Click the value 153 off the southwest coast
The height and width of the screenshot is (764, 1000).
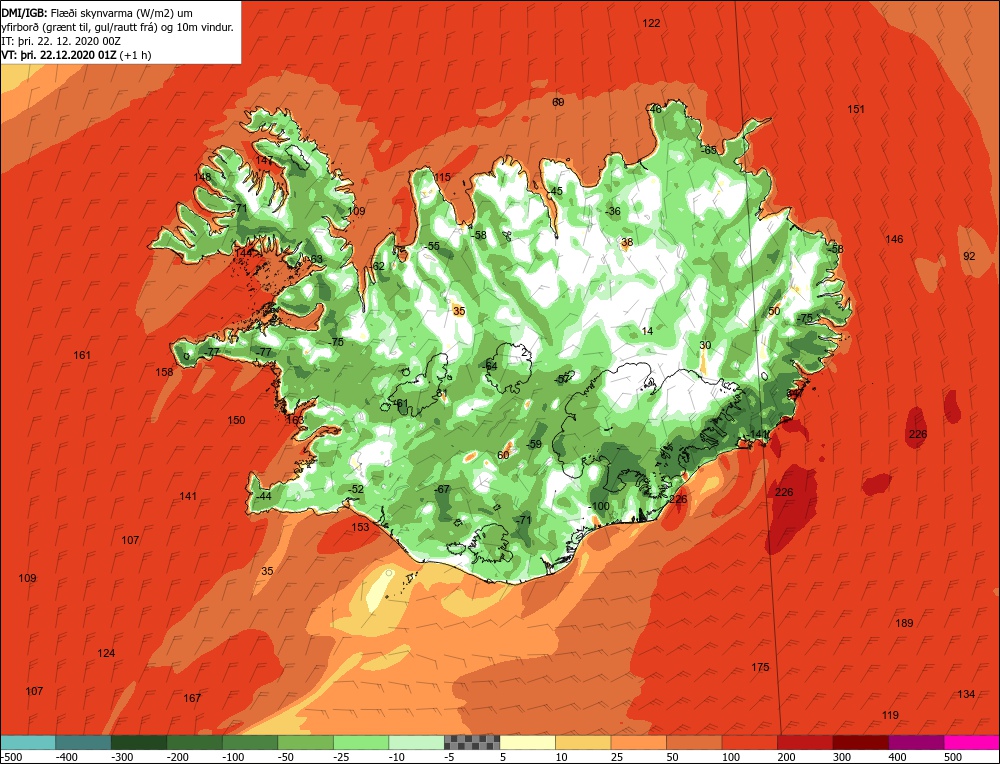(x=360, y=527)
